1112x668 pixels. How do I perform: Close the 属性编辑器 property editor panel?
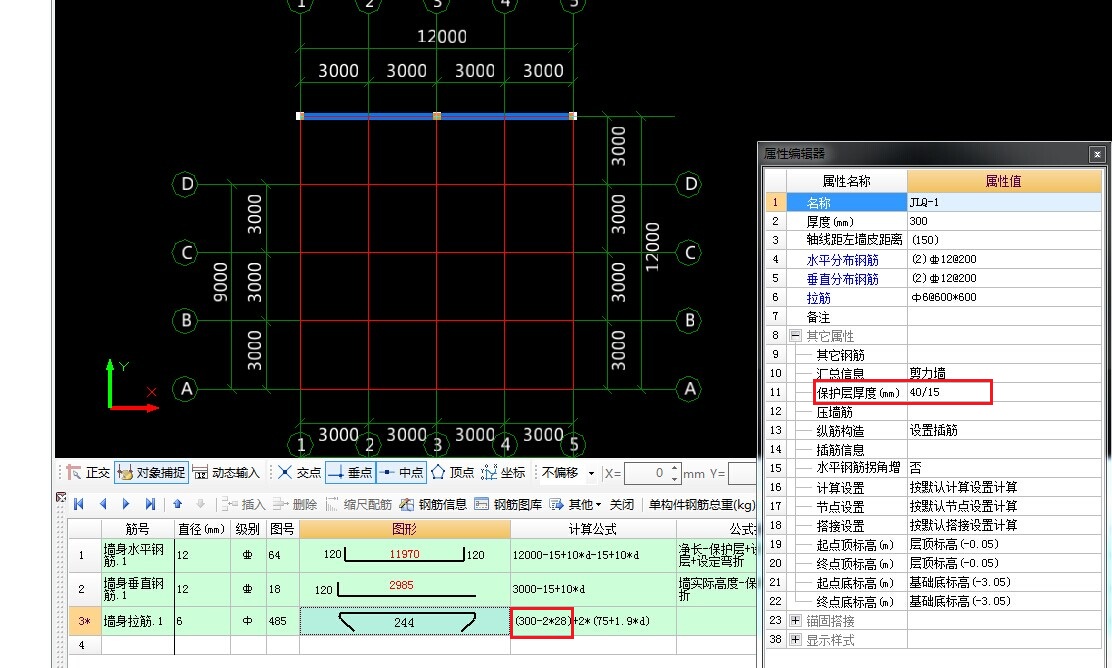(1097, 154)
